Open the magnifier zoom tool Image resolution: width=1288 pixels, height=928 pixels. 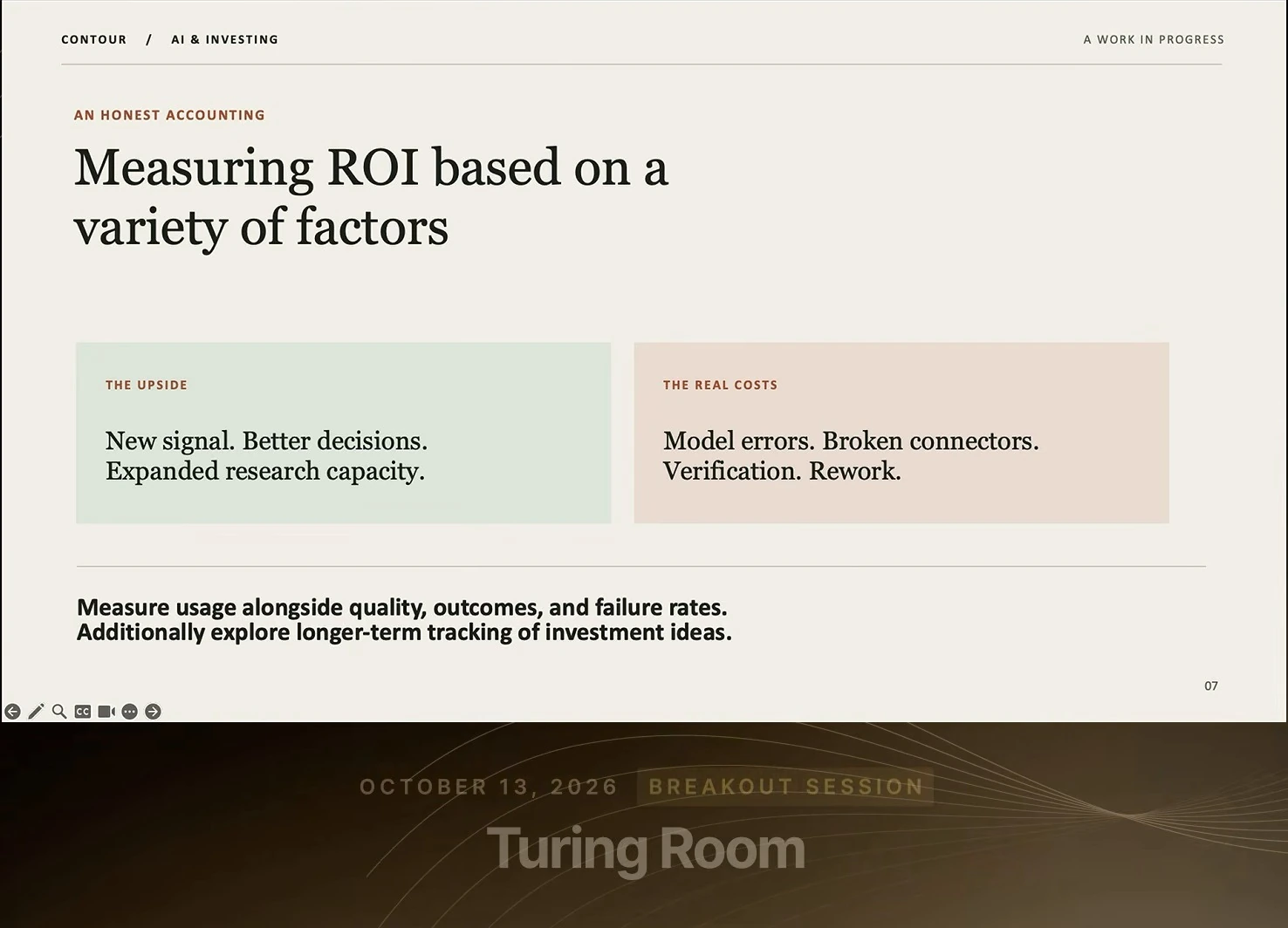tap(59, 712)
